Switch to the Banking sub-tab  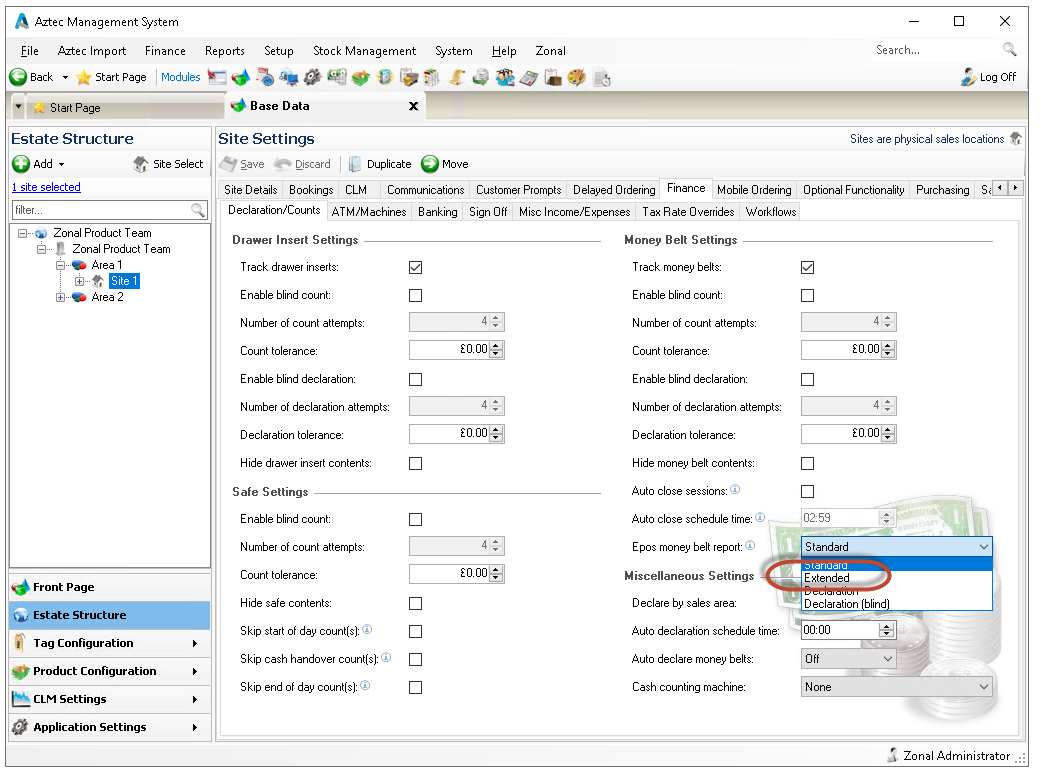coord(438,212)
